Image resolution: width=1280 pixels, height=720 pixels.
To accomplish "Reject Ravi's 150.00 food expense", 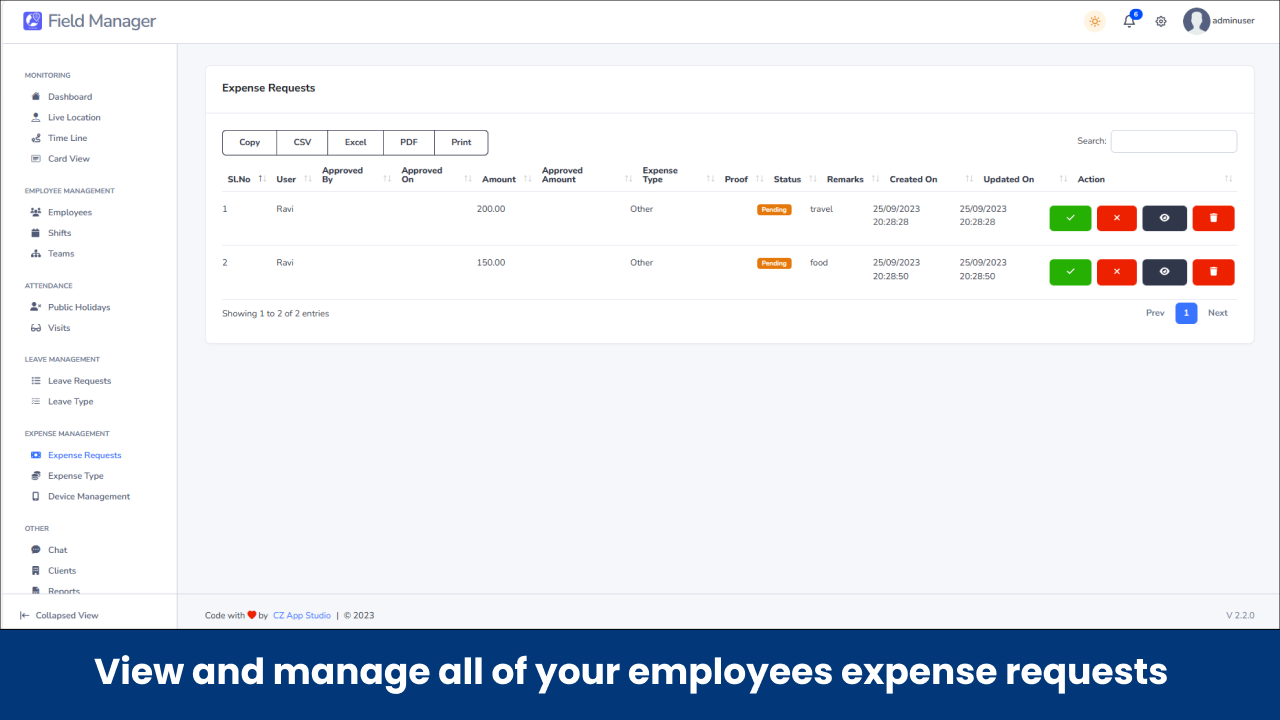I will (1116, 272).
